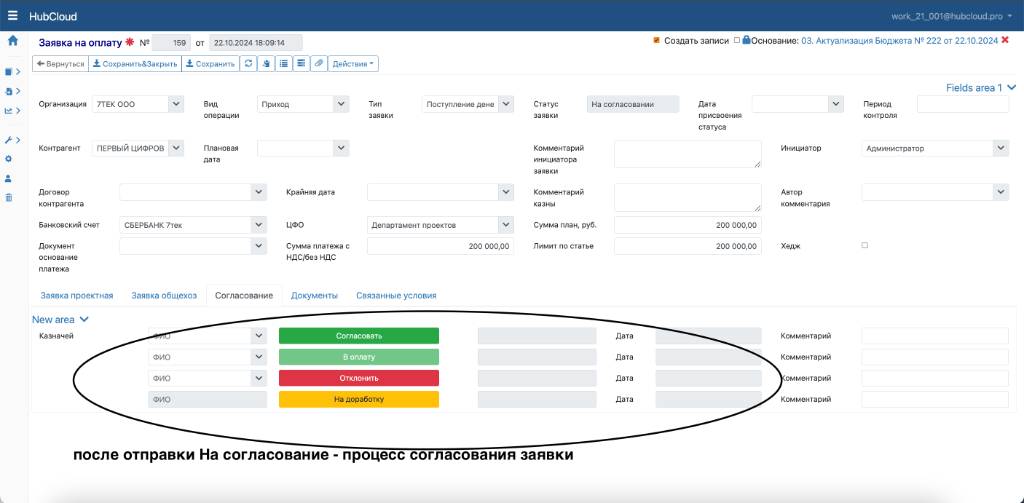Open ФИО dropdown in the Согласовать row

click(259, 336)
